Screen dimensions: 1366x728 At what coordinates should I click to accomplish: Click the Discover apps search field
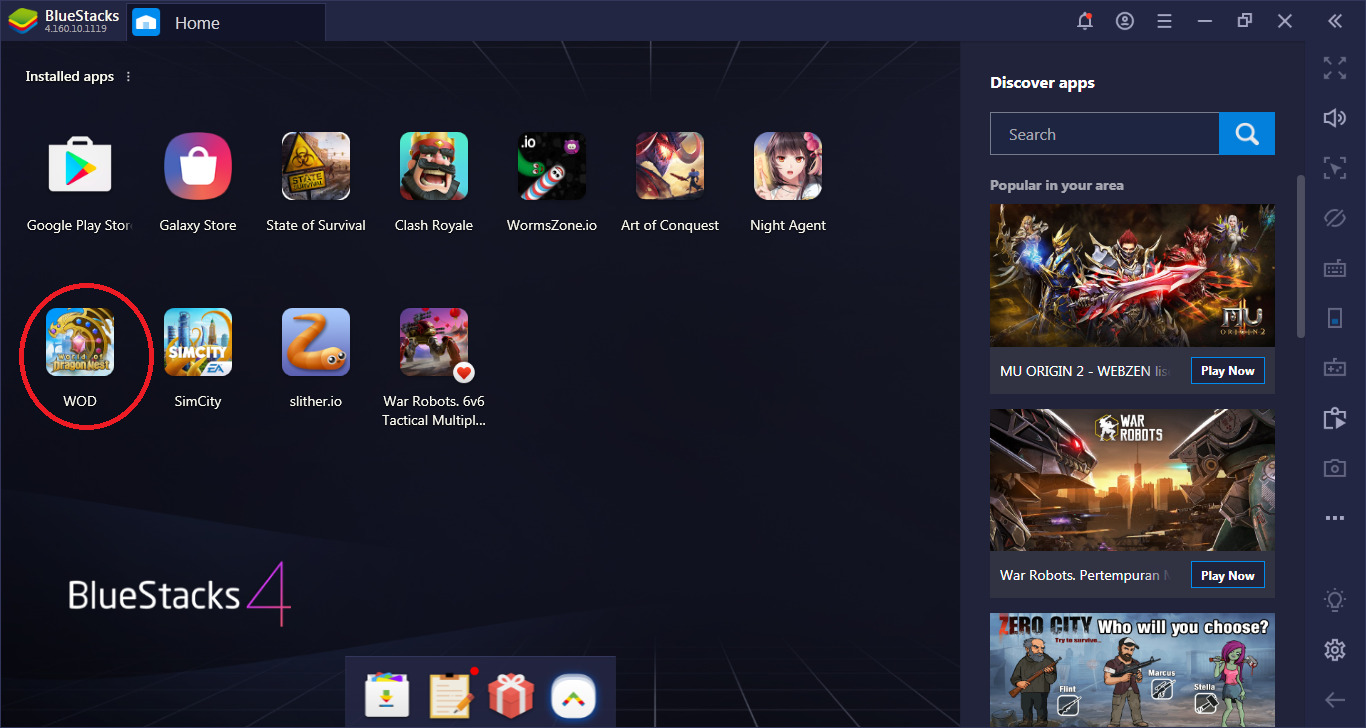pyautogui.click(x=1104, y=134)
